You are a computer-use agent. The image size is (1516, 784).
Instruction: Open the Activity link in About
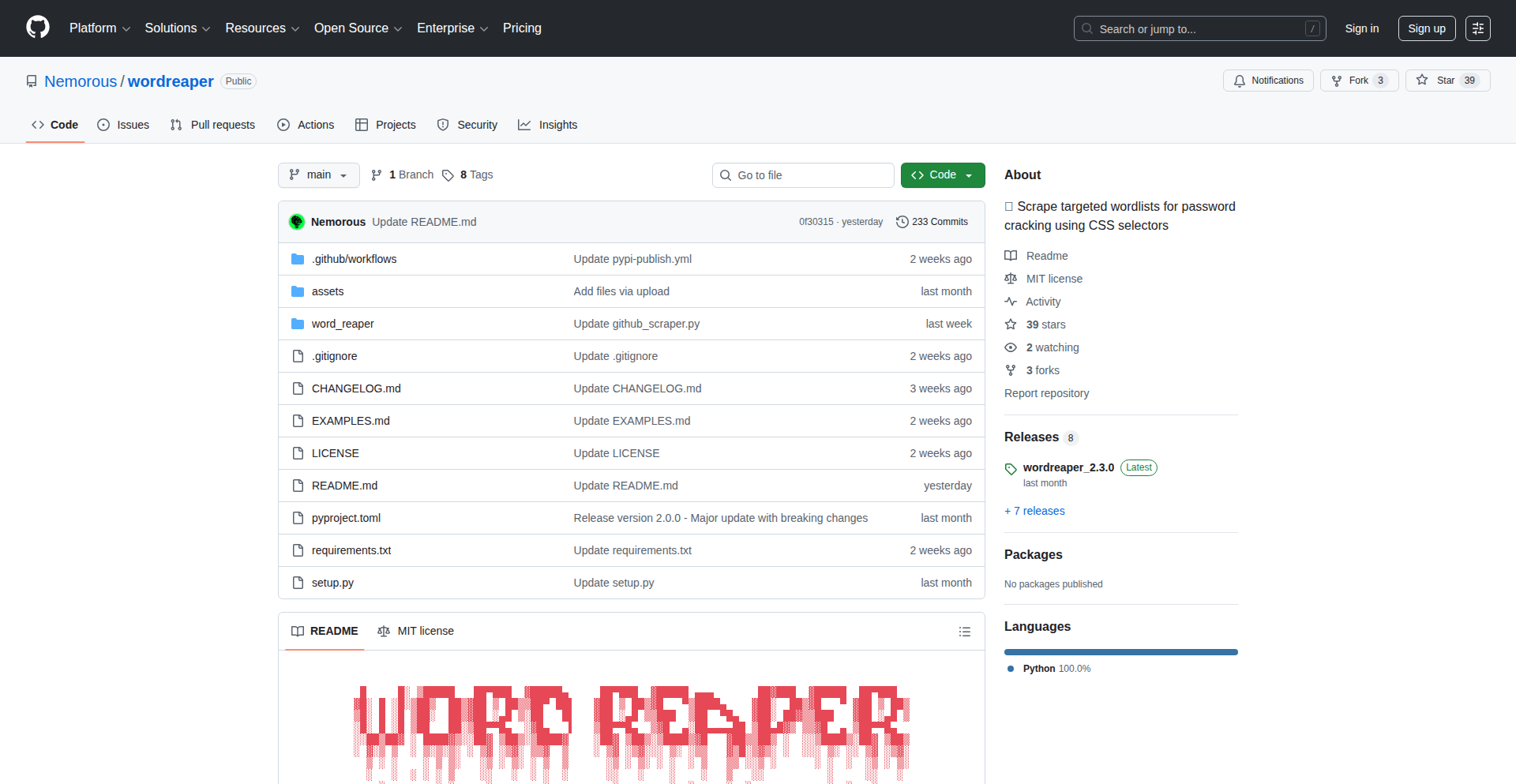click(1032, 302)
